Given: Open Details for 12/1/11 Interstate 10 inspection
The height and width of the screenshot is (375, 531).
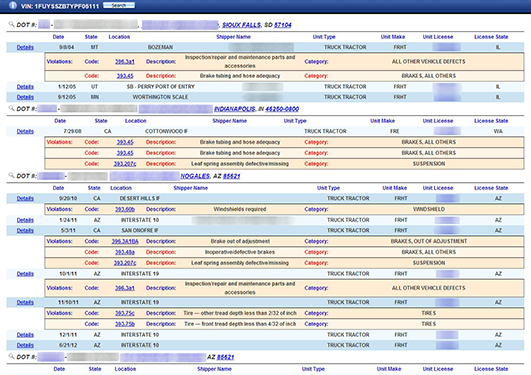Looking at the screenshot, I should click(25, 335).
